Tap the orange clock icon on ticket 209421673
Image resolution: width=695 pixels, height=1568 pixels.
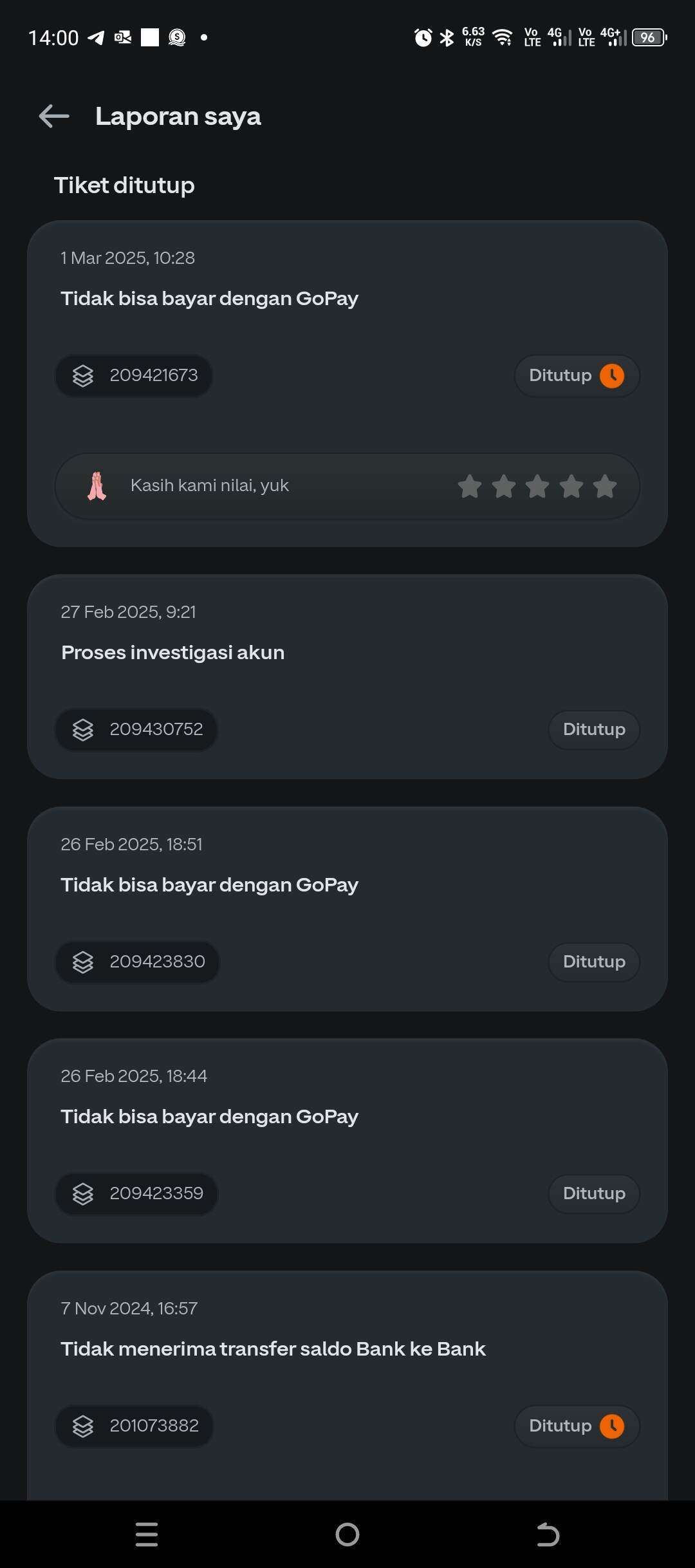[x=612, y=376]
